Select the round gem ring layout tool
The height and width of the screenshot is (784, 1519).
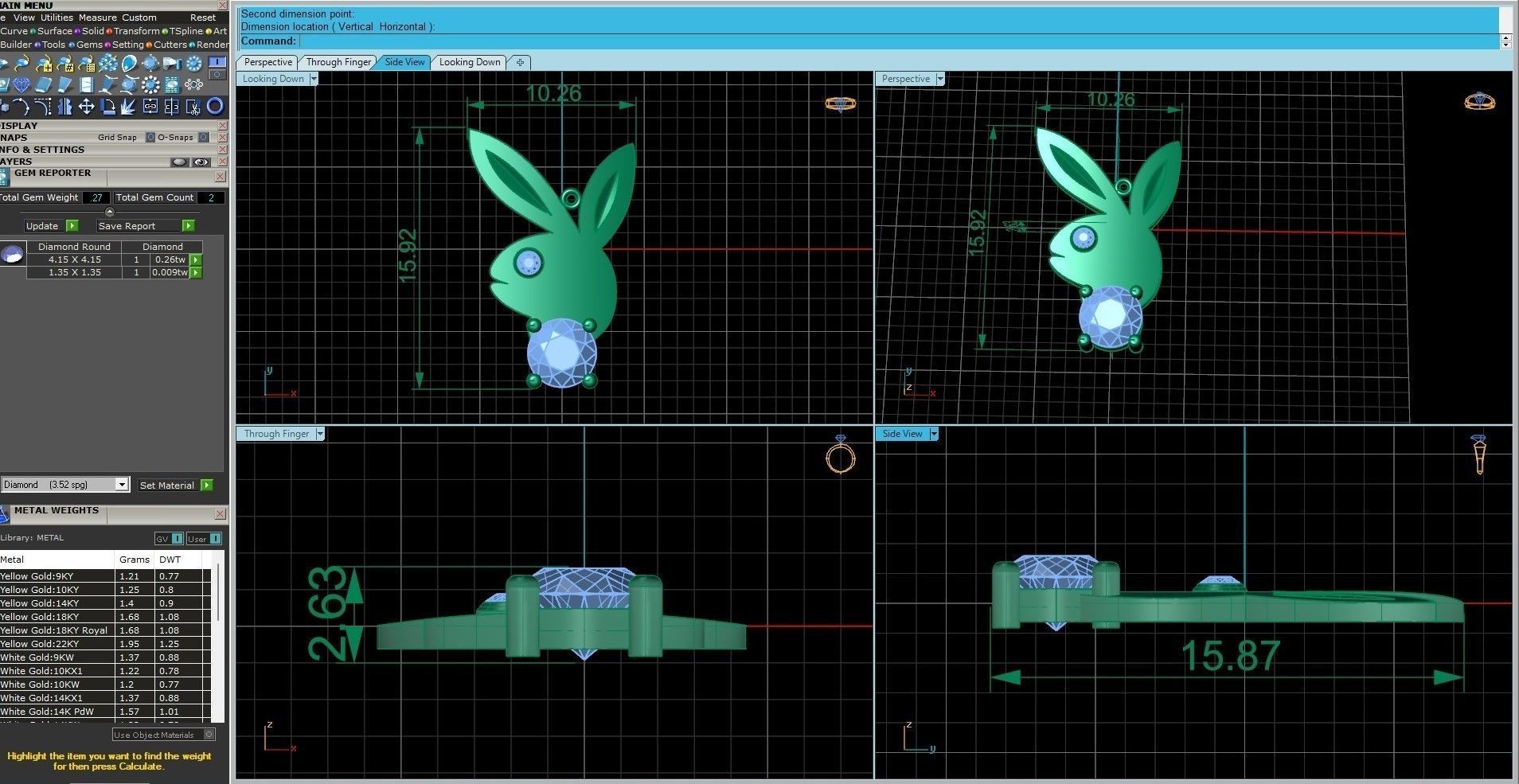pos(150,84)
